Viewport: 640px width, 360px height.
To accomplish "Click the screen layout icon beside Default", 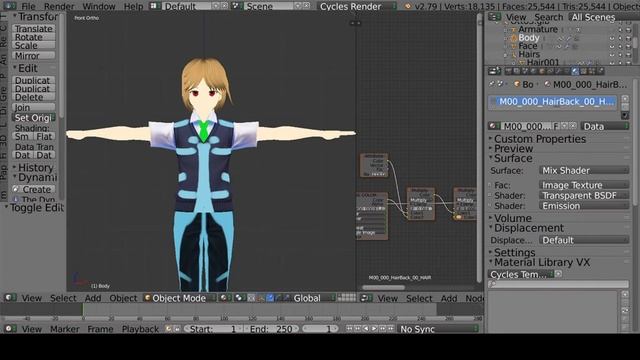I will [154, 6].
